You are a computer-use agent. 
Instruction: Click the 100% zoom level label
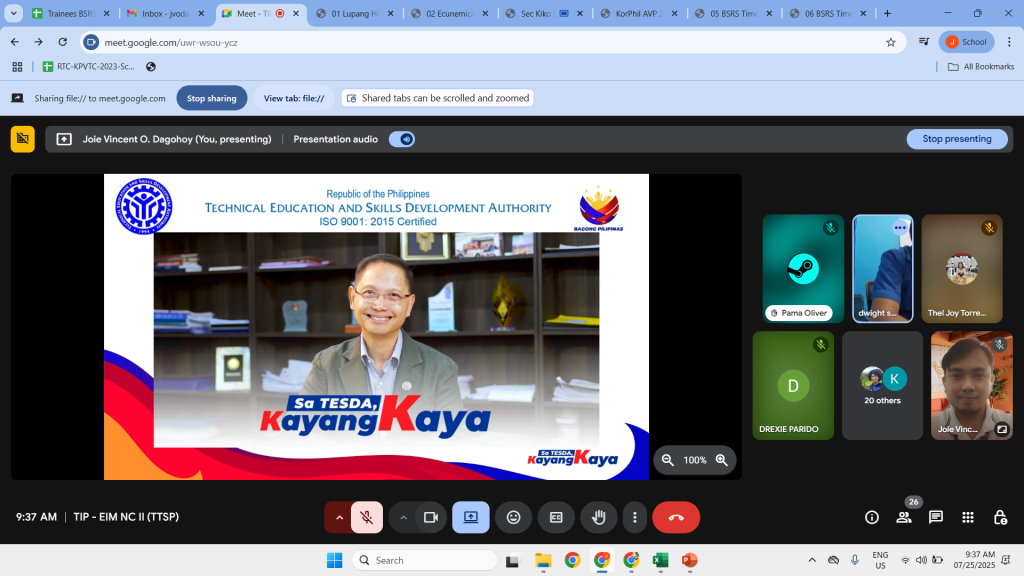pyautogui.click(x=695, y=460)
